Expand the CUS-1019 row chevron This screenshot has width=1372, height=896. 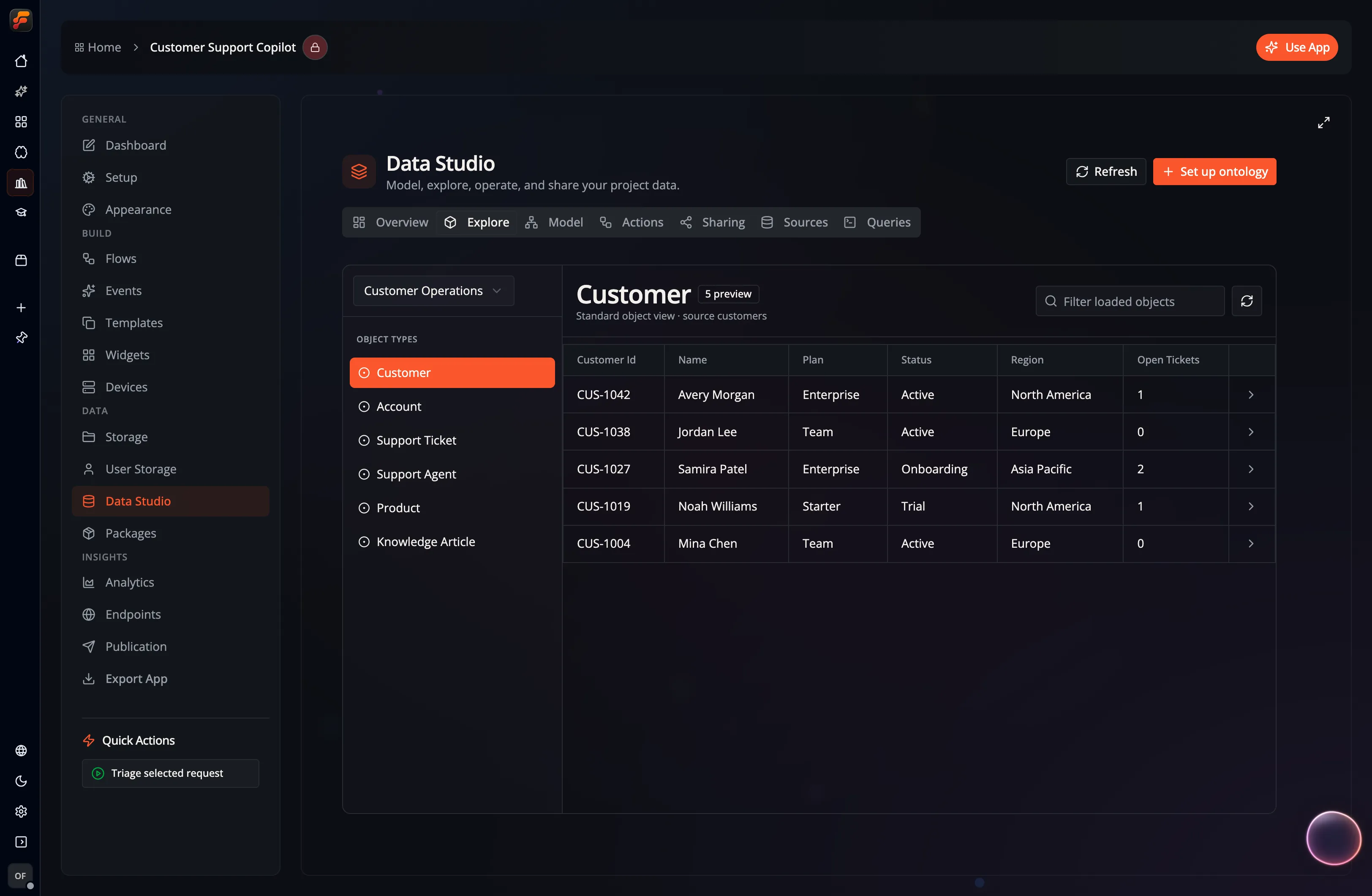coord(1251,507)
